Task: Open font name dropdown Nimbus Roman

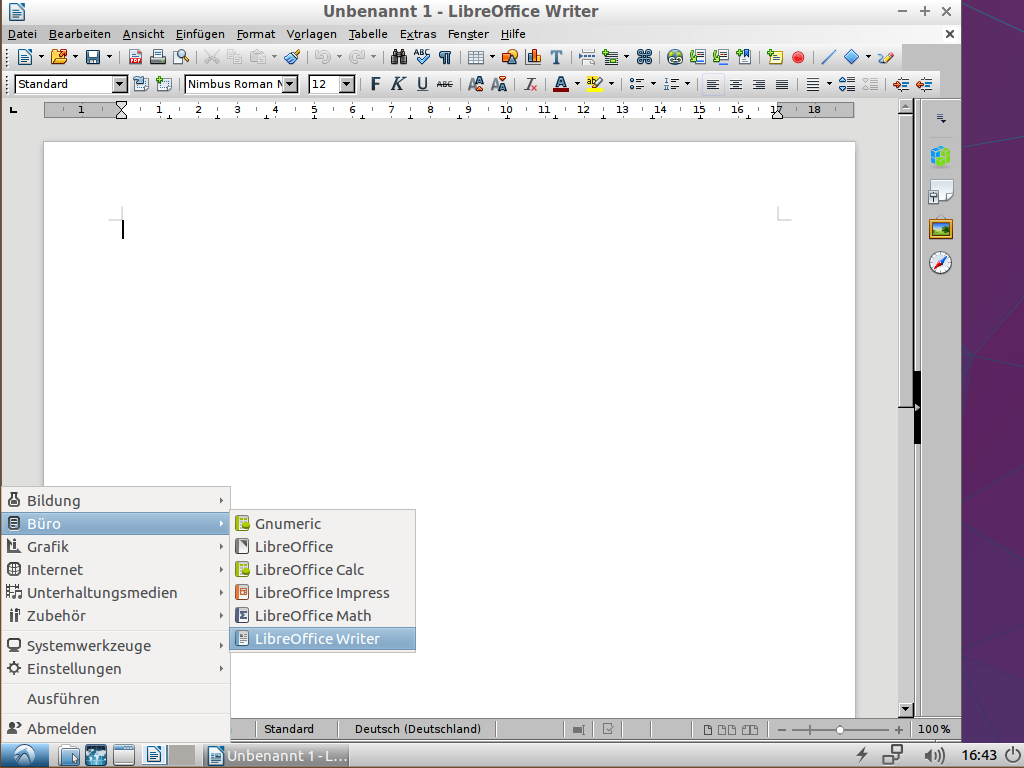Action: click(290, 84)
